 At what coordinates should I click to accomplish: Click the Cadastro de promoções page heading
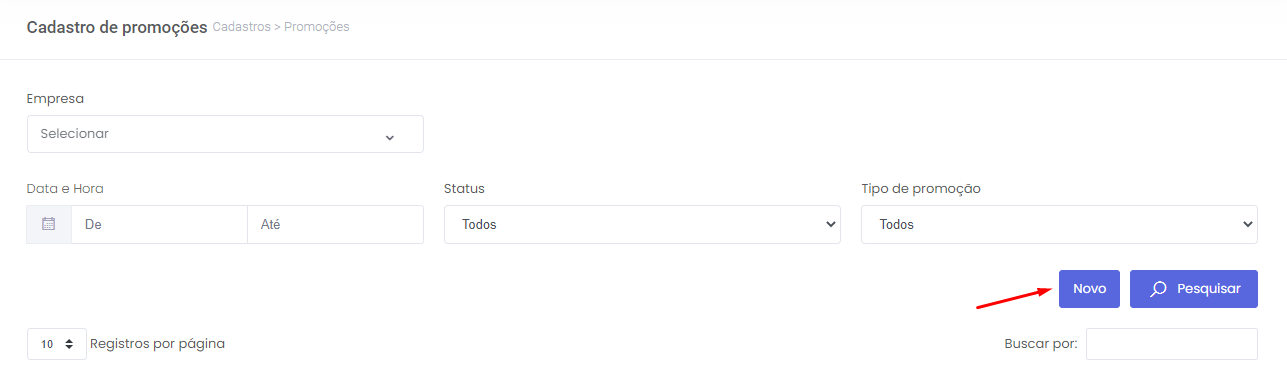click(117, 27)
